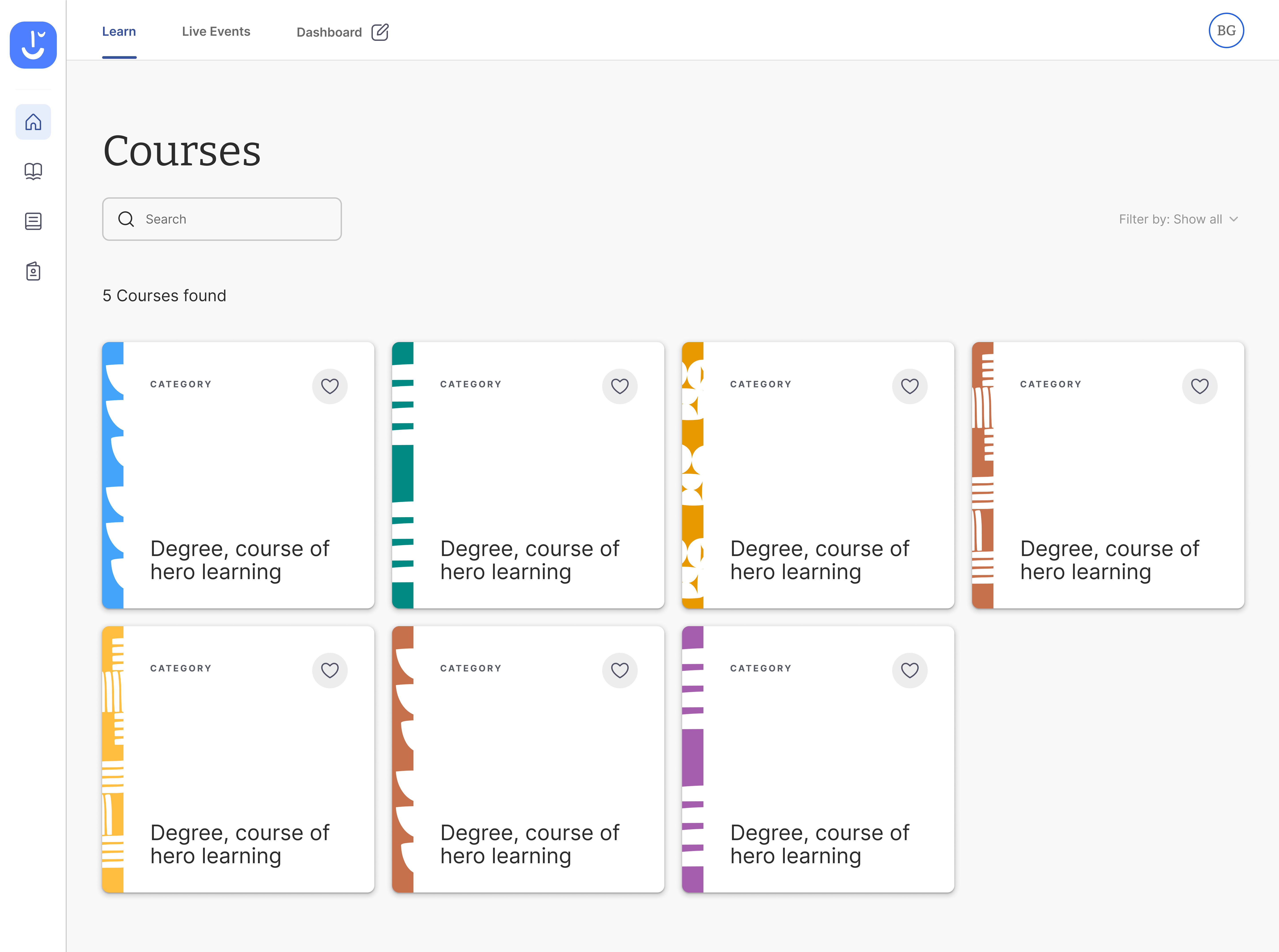Favorite the blue course card with heart
Image resolution: width=1279 pixels, height=952 pixels.
click(x=330, y=386)
